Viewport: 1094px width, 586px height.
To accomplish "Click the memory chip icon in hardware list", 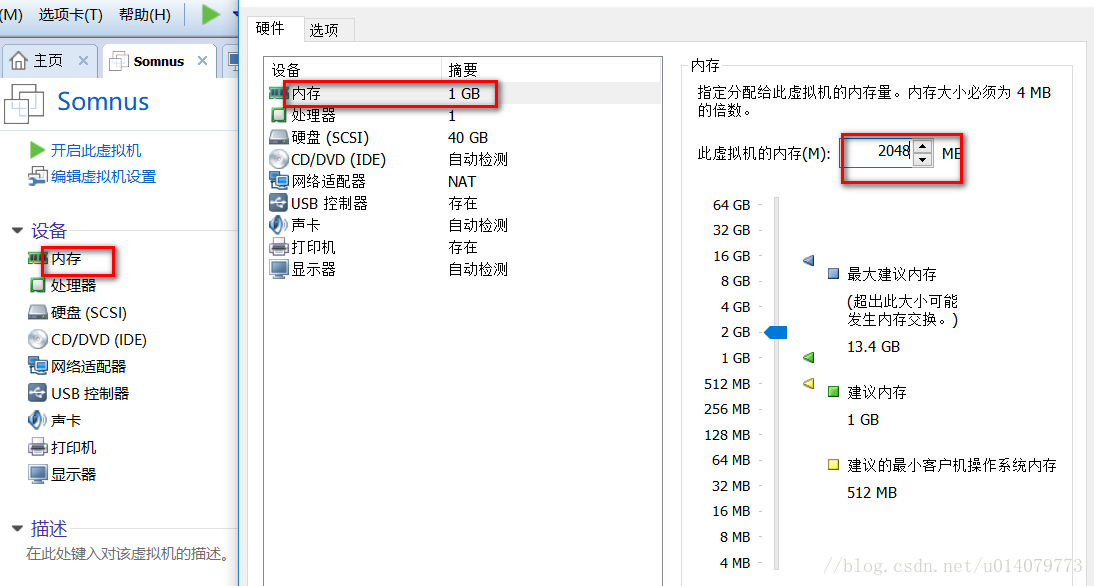I will (278, 93).
